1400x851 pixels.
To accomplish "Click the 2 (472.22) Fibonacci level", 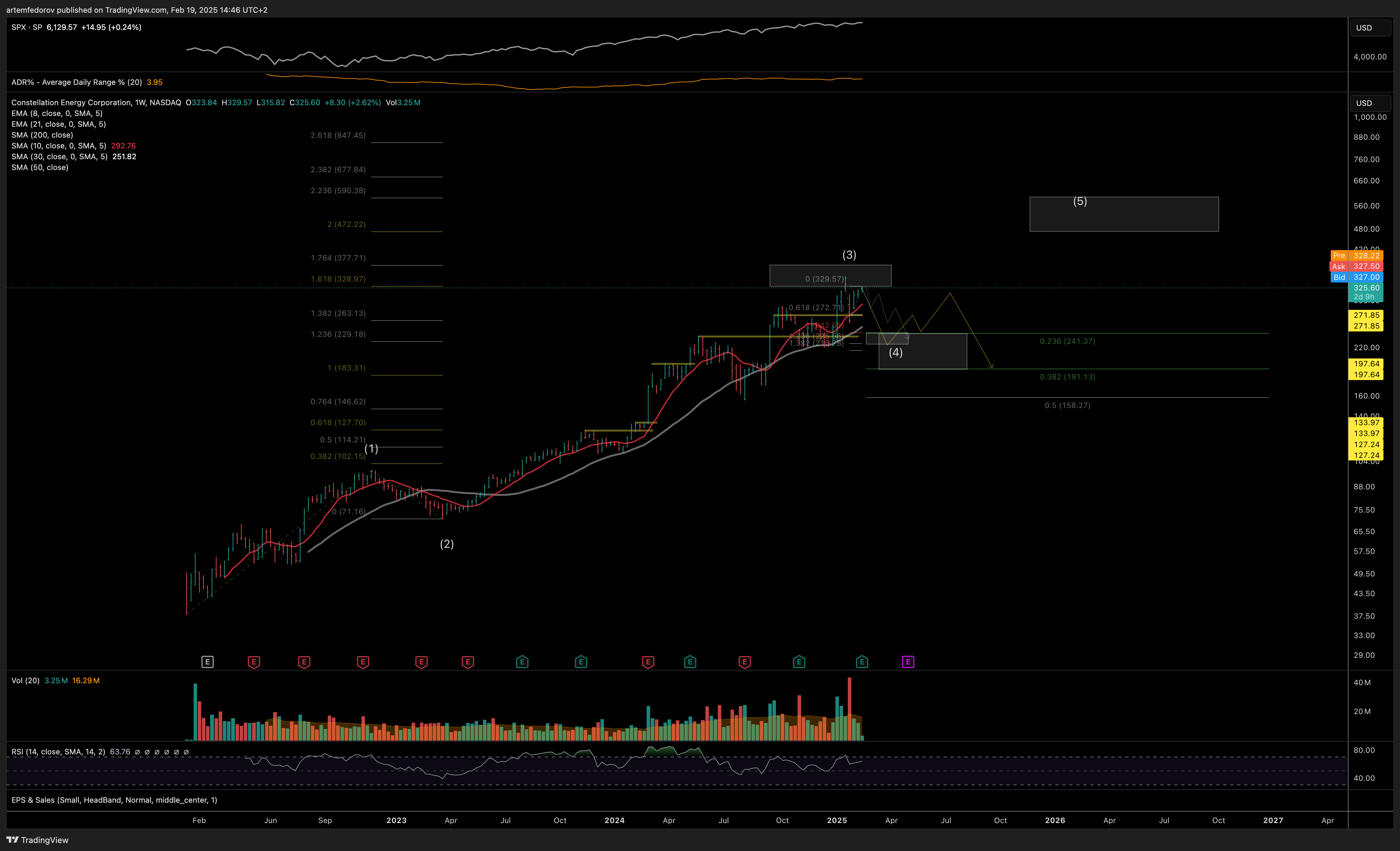I will (347, 224).
